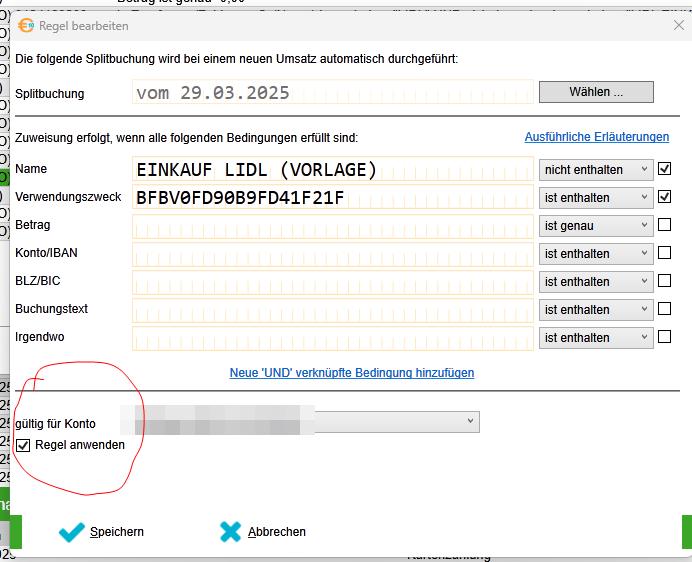Open the Konto/IBAN 'ist enthalten' dropdown
The width and height of the screenshot is (692, 562).
(596, 254)
